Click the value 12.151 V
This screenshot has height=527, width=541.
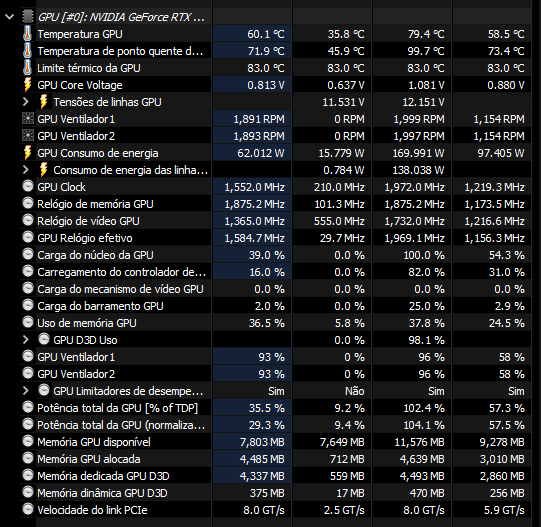click(x=423, y=102)
